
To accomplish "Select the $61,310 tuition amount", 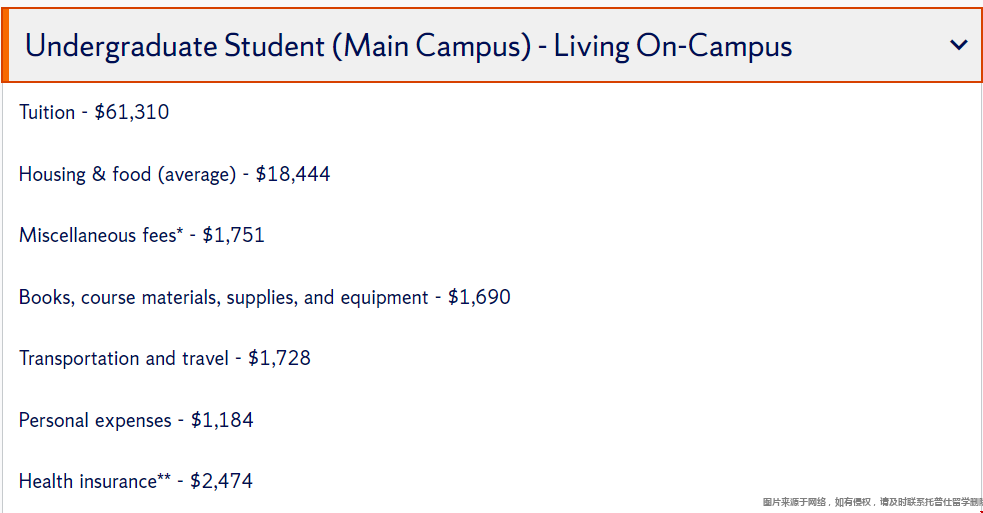I will (x=132, y=113).
